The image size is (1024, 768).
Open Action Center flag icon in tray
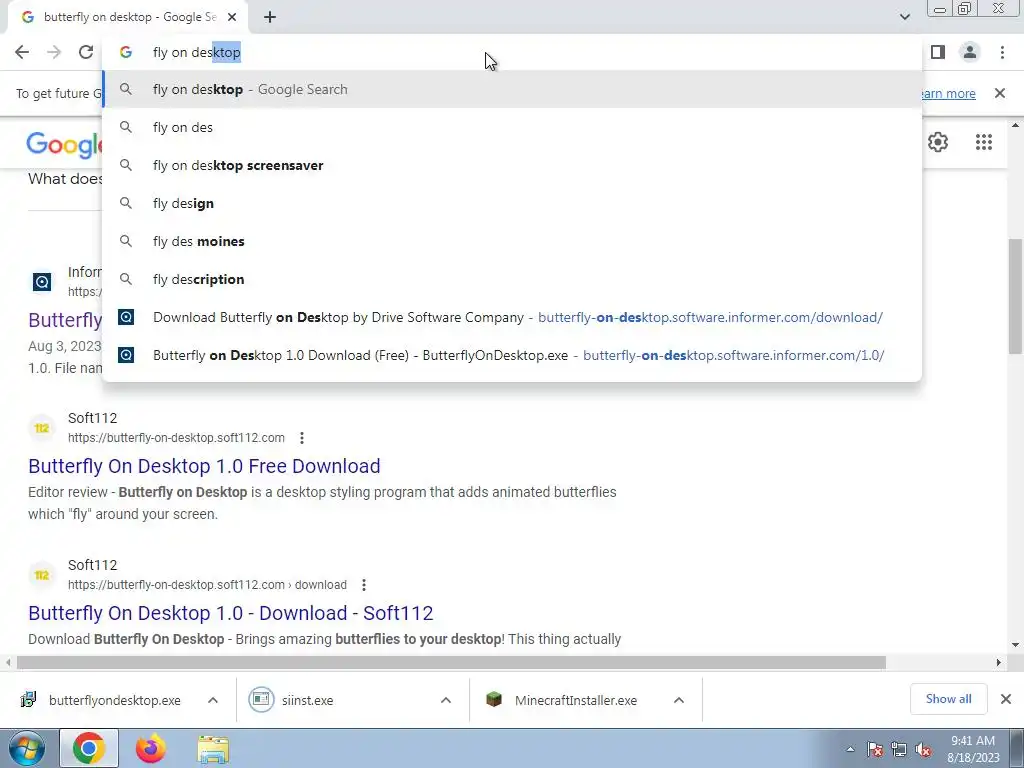[x=875, y=749]
